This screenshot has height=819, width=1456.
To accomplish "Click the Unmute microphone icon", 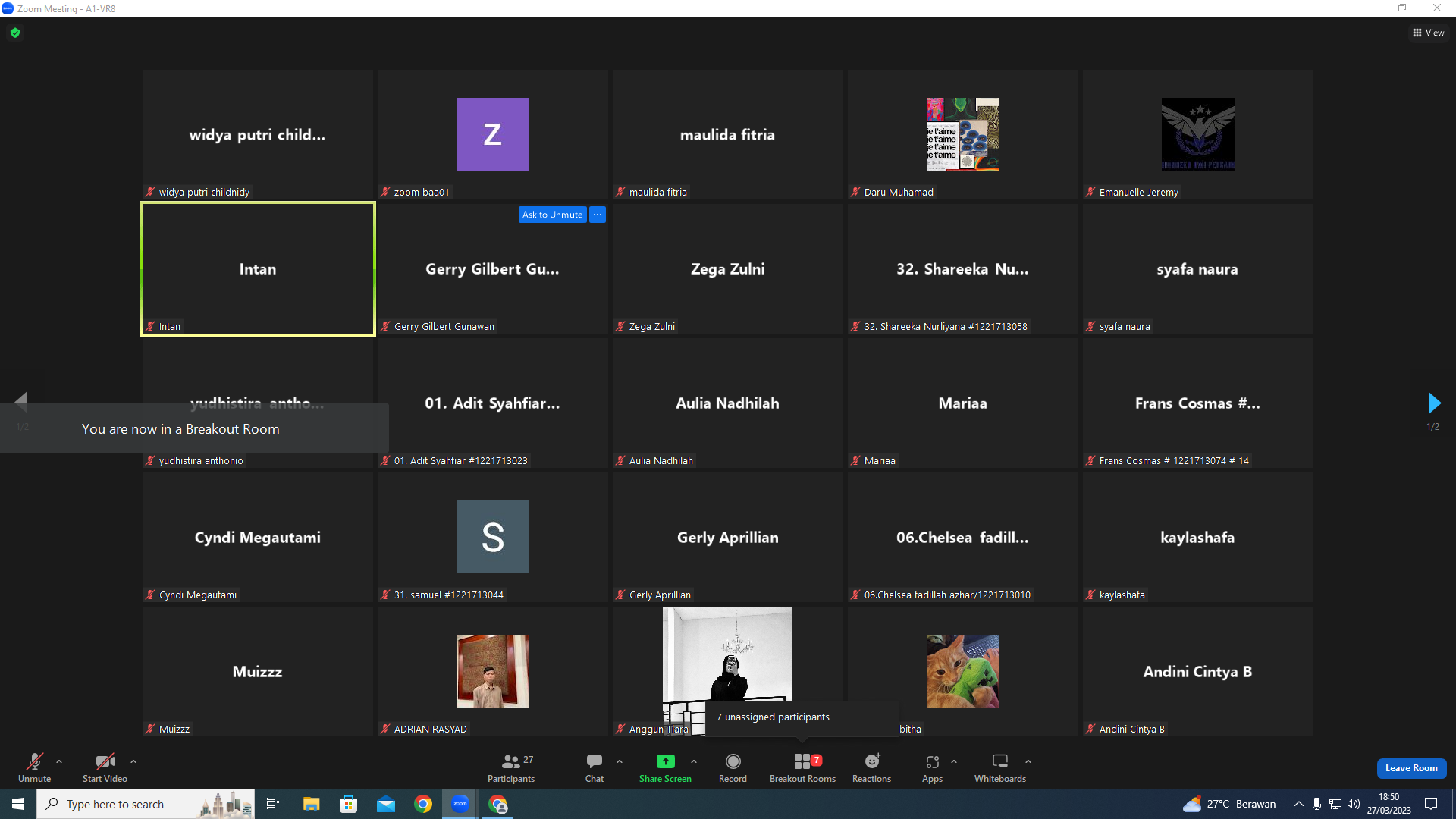I will pyautogui.click(x=34, y=761).
